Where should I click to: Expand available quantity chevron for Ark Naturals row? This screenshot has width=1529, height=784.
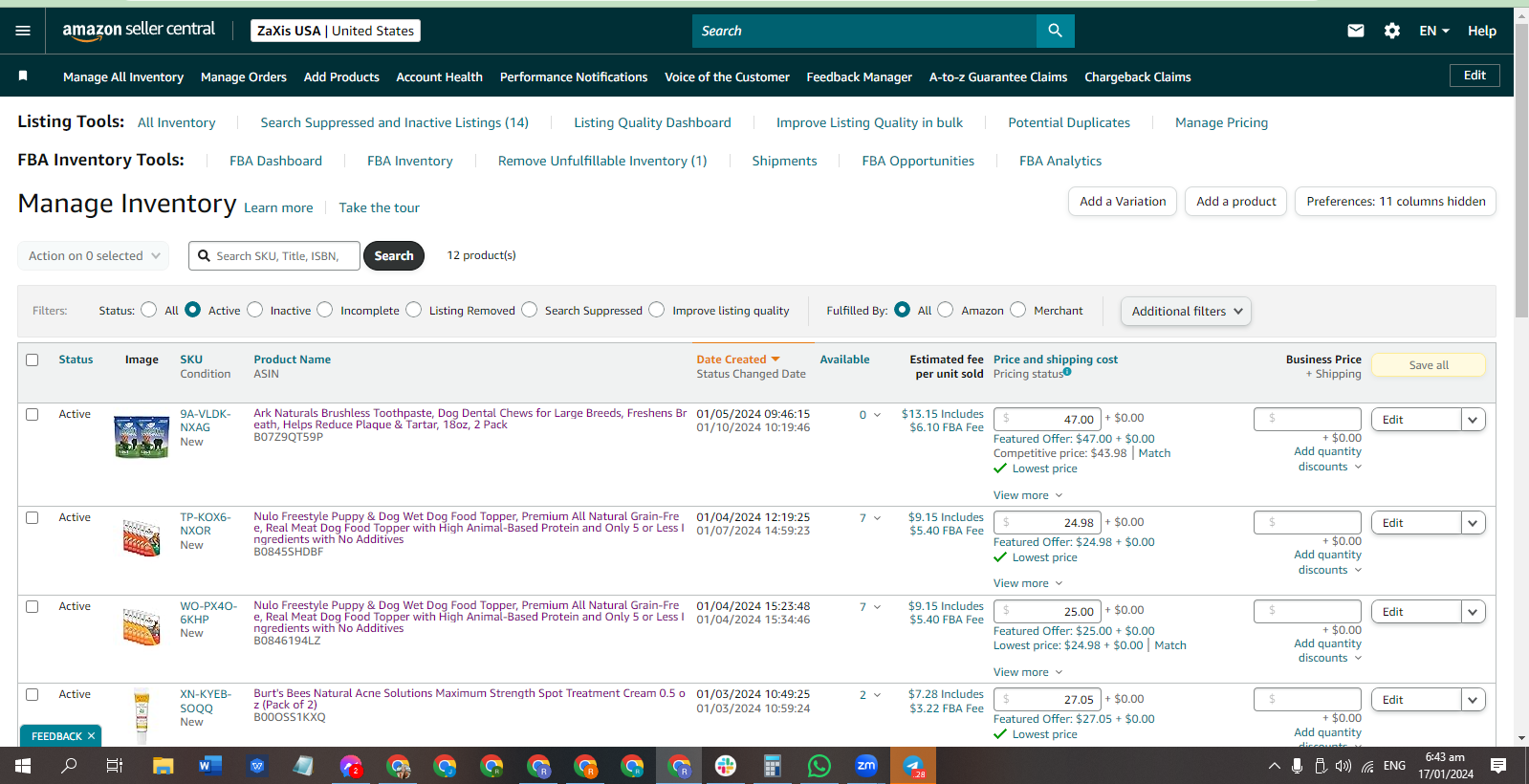[x=877, y=415]
